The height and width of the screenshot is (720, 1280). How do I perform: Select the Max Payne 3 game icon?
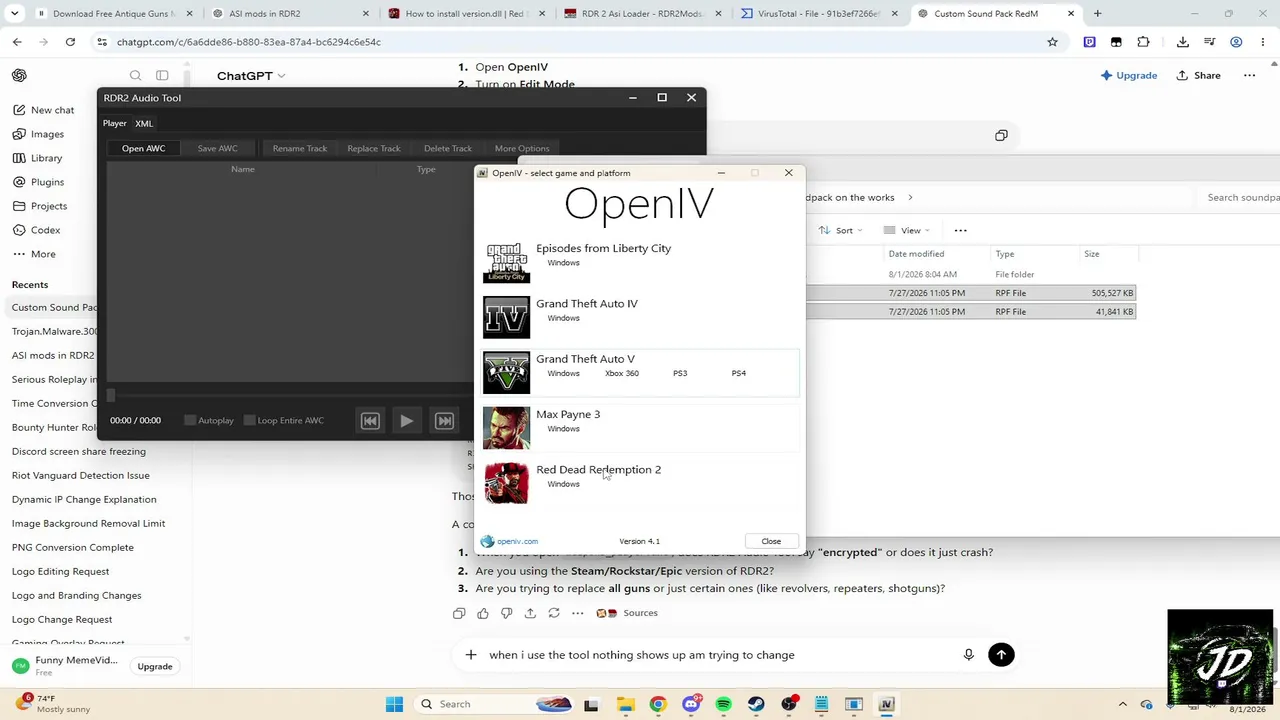click(x=506, y=428)
